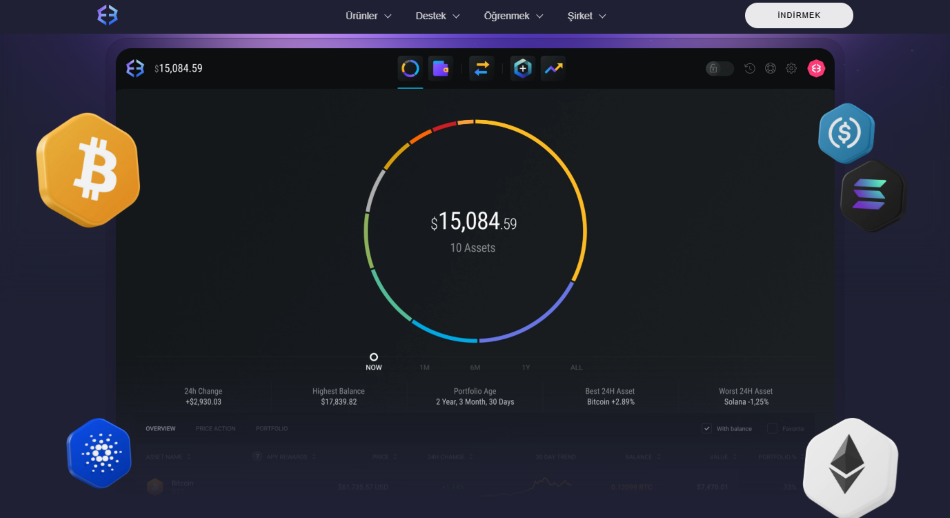Uncheck the With balance checkbox
Screen dimensions: 950x518
[706, 428]
